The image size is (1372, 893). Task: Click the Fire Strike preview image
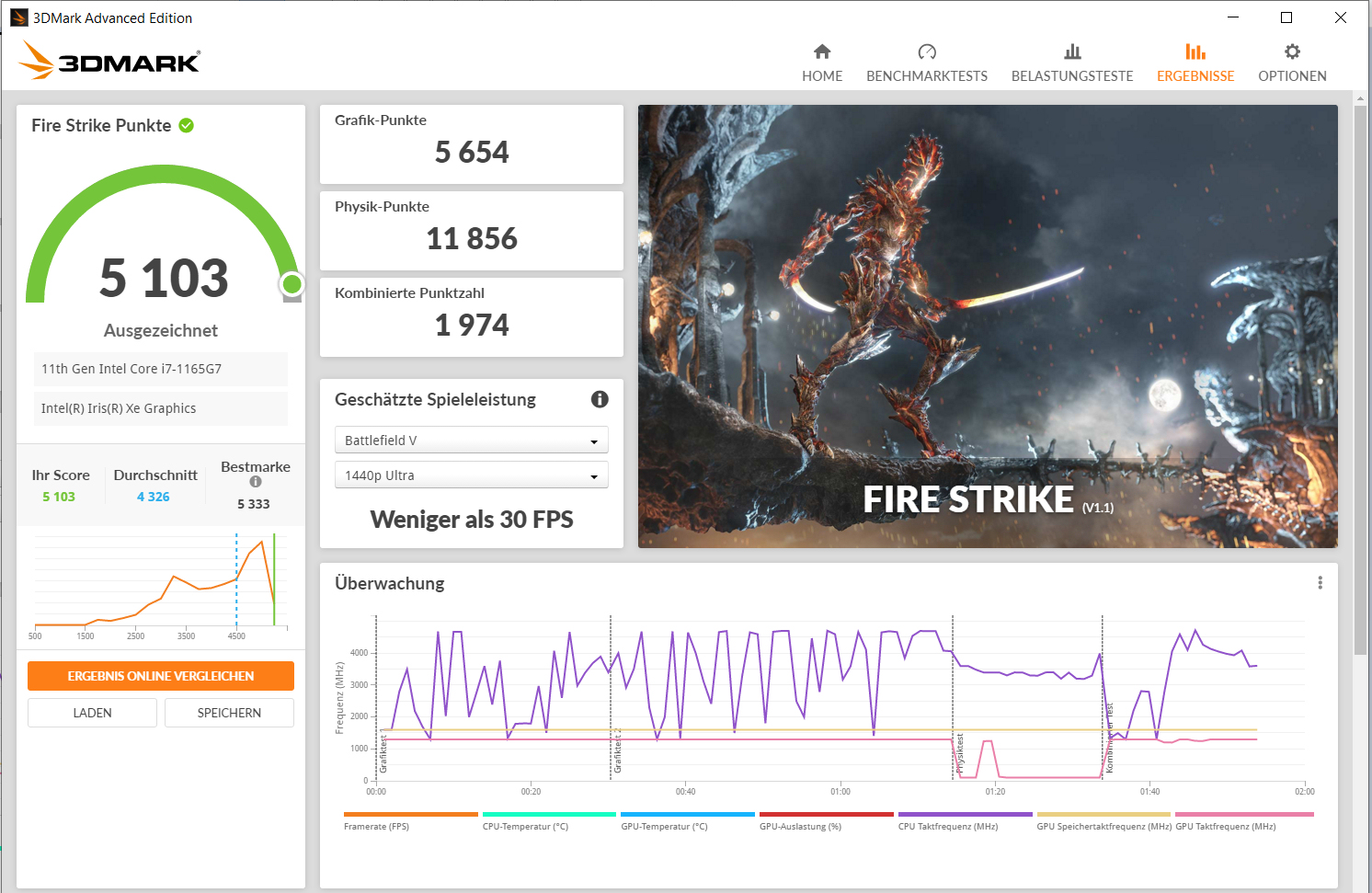(x=988, y=326)
